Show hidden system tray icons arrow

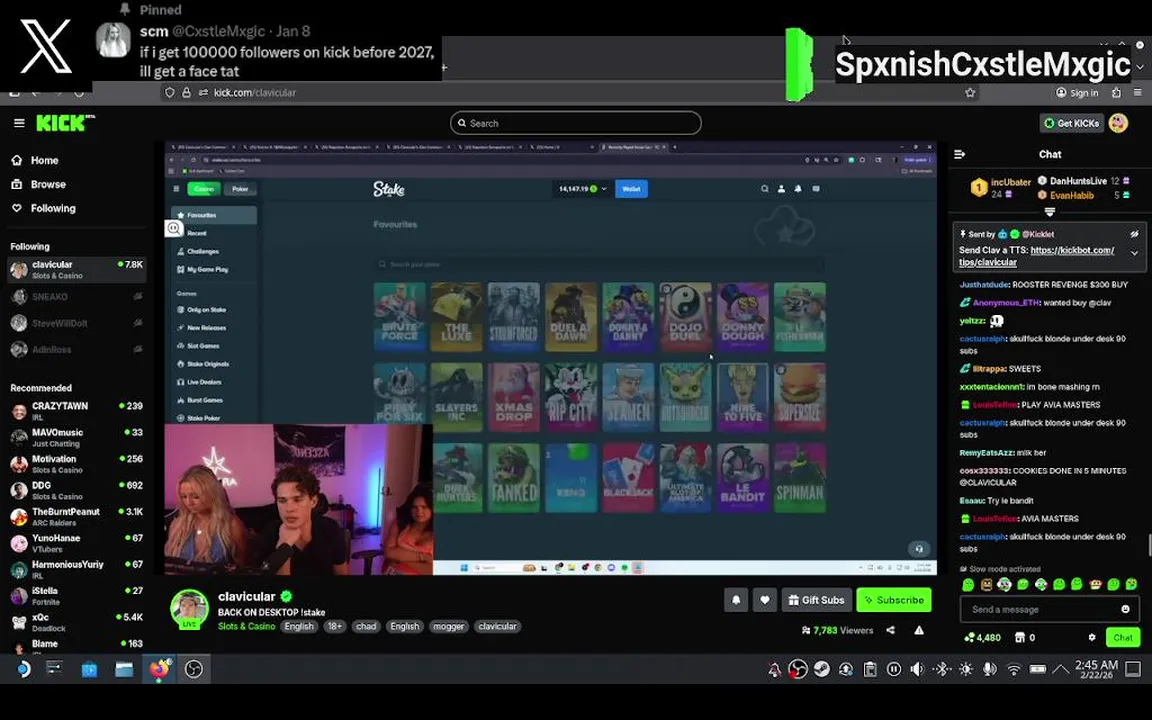(x=1060, y=669)
